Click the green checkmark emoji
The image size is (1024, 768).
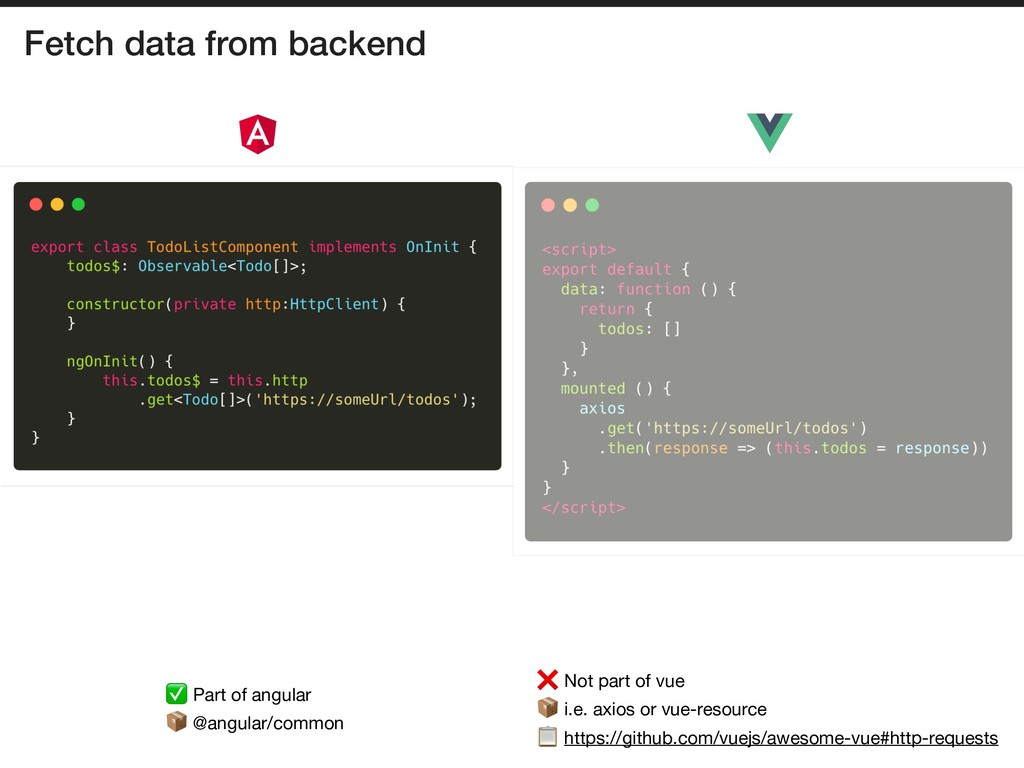coord(176,694)
